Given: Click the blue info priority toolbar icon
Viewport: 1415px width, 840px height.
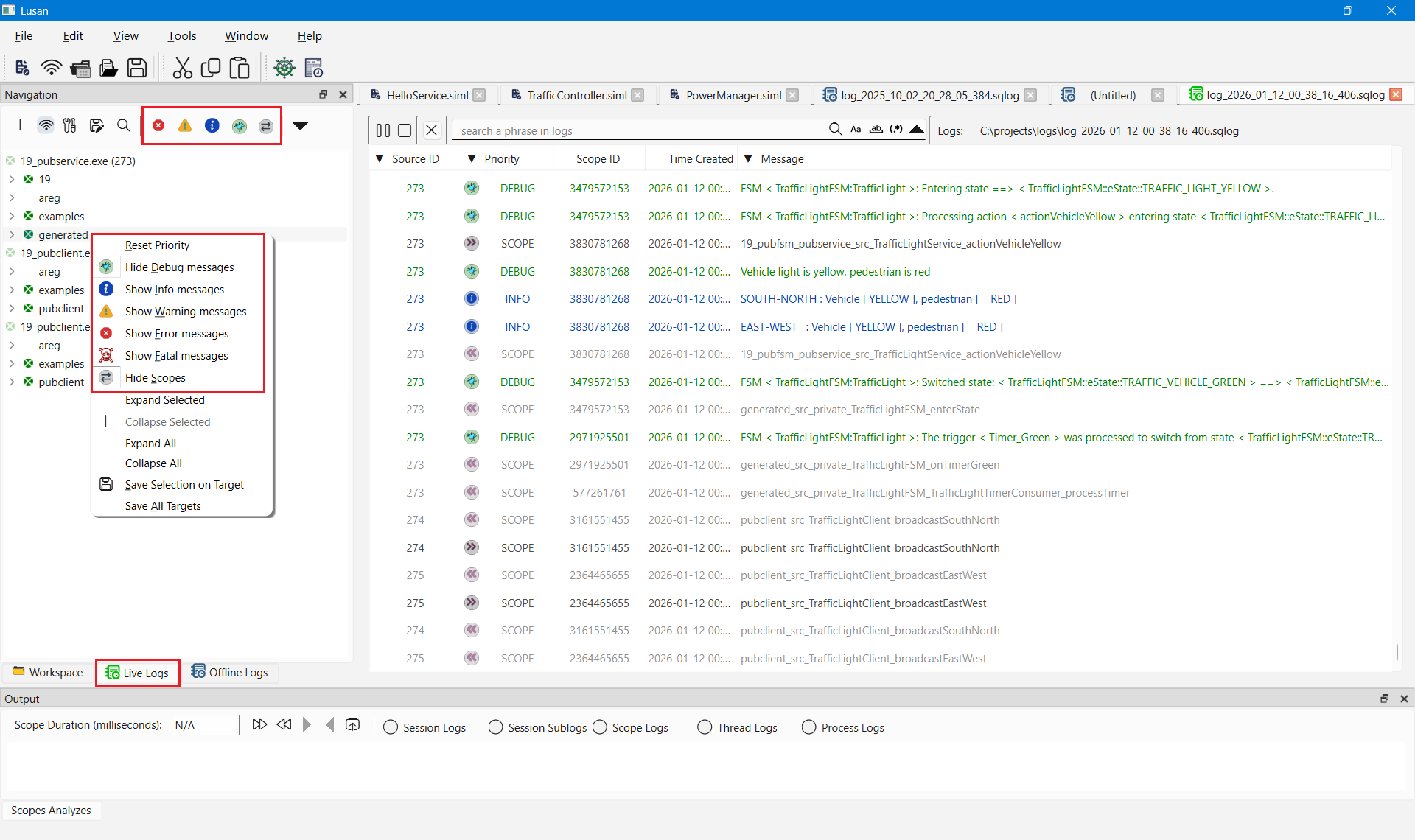Looking at the screenshot, I should point(212,125).
